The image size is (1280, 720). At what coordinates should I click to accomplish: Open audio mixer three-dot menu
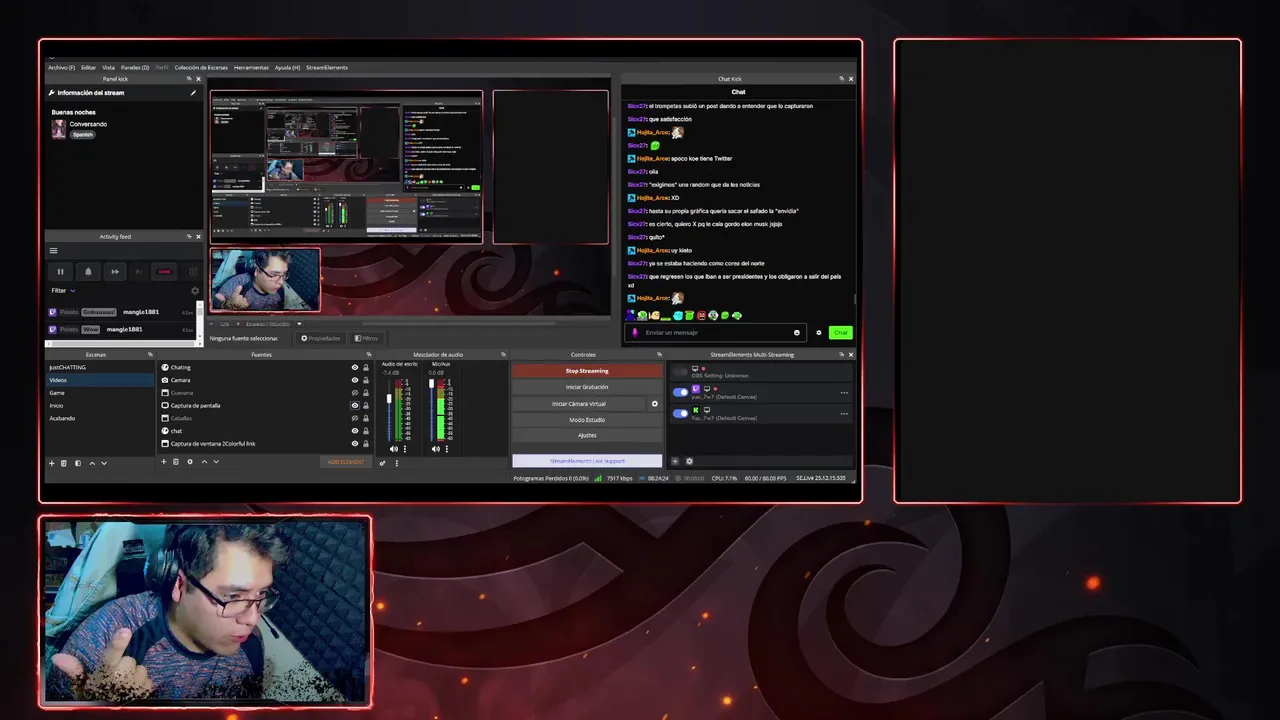[x=397, y=463]
